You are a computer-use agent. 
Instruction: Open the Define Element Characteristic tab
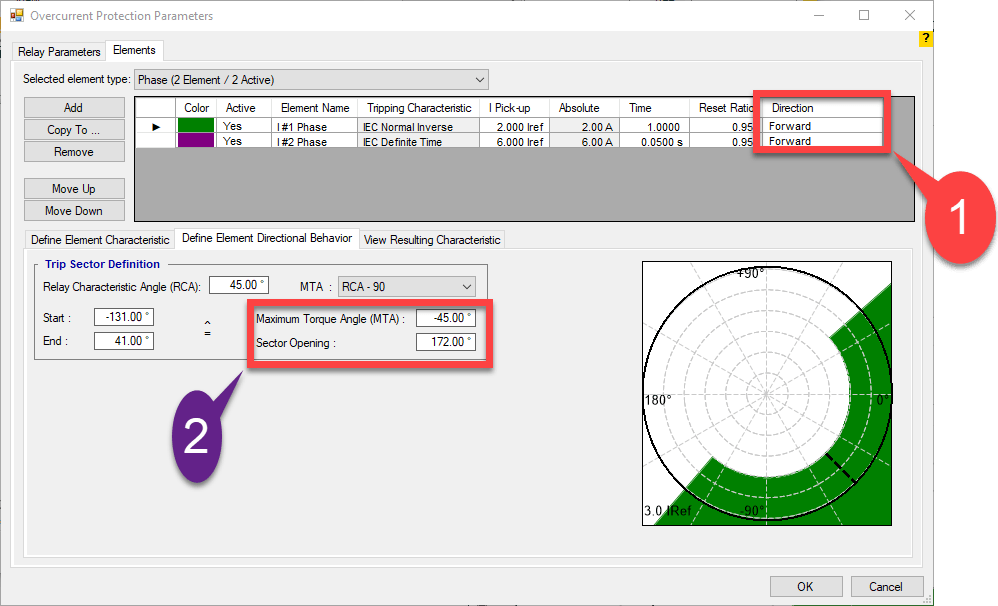pyautogui.click(x=101, y=240)
